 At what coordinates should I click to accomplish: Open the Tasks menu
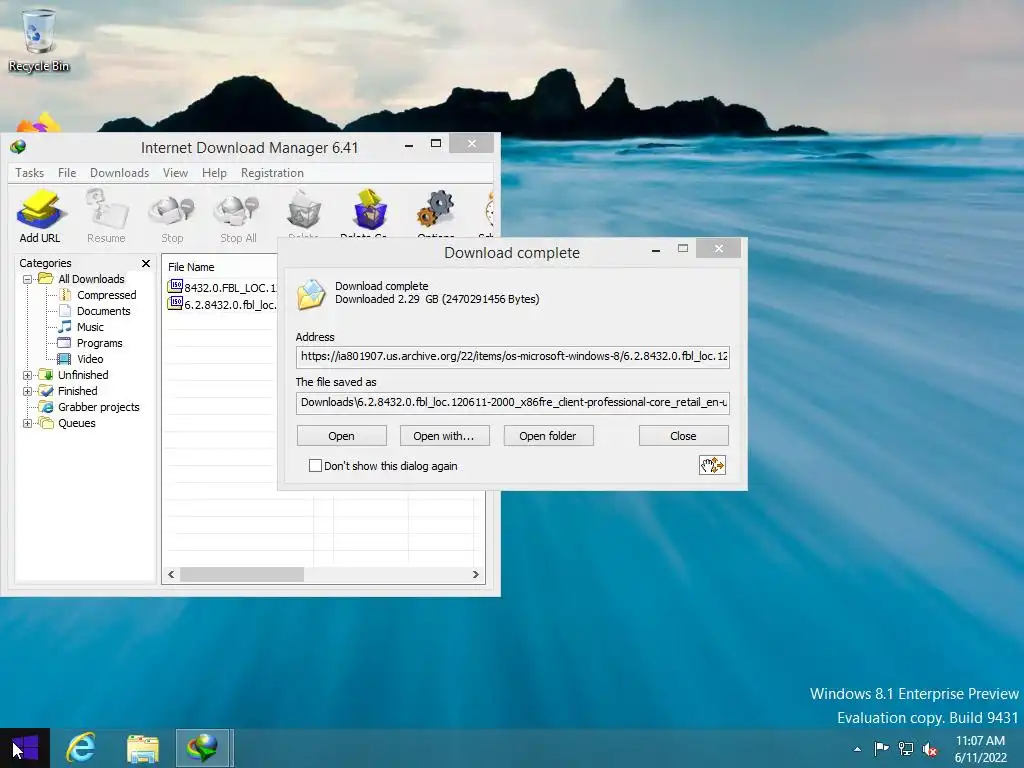coord(29,173)
